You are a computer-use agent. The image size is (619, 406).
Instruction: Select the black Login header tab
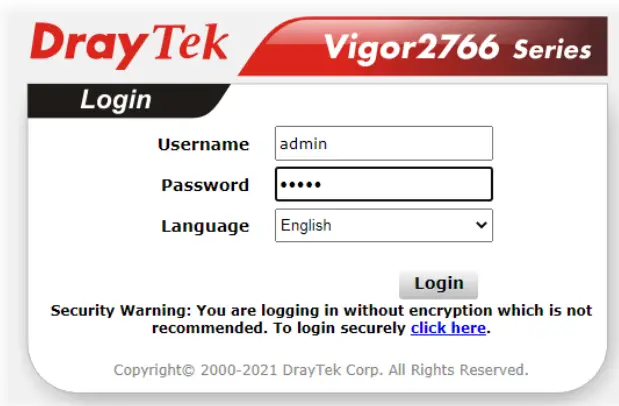129,100
